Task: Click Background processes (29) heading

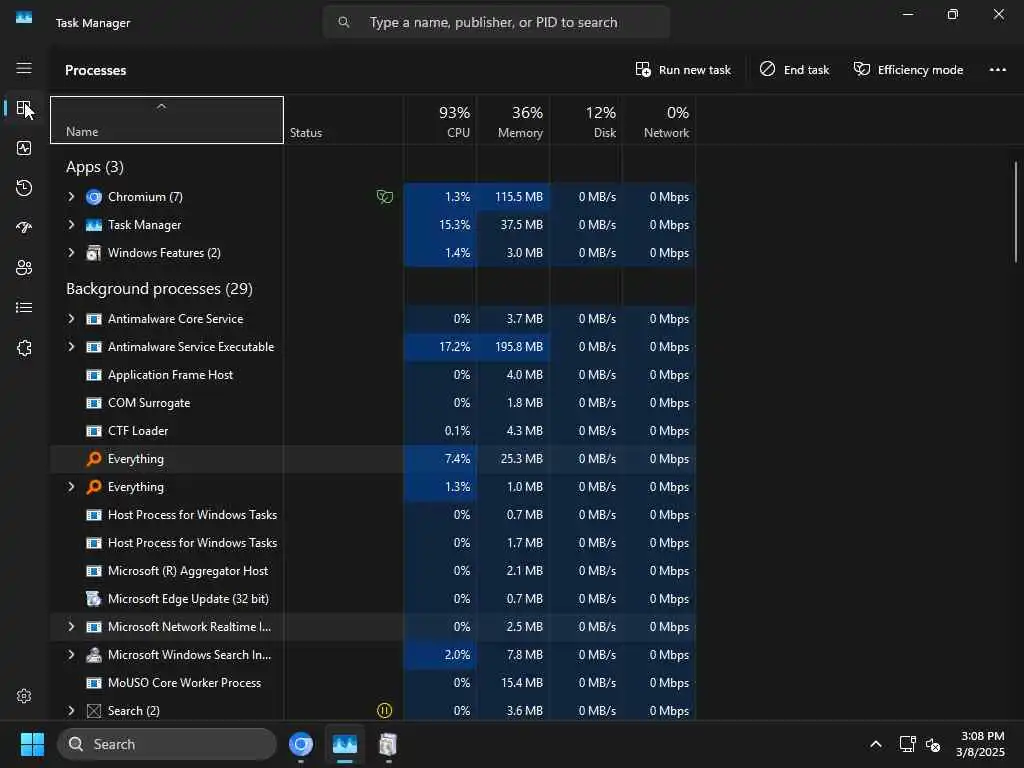Action: click(159, 289)
